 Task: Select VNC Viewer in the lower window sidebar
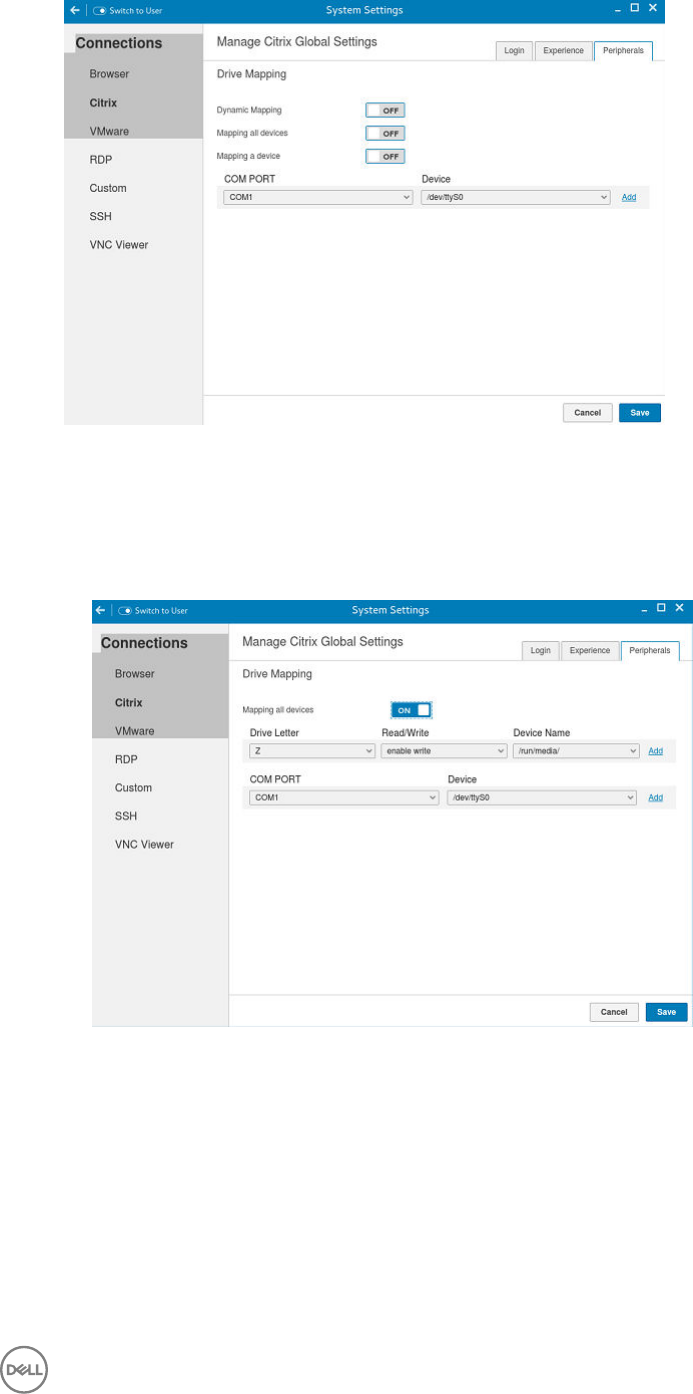click(x=144, y=844)
